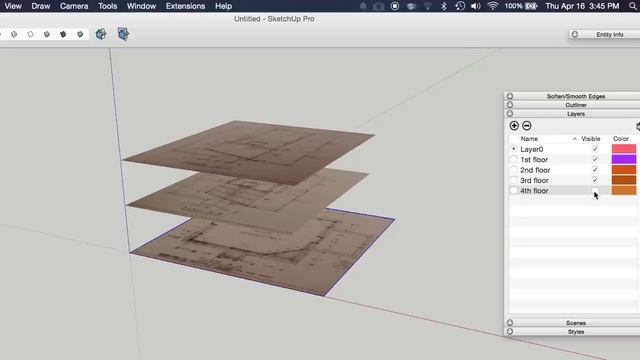Hide the 2nd floor layer
The image size is (640, 360).
point(595,170)
